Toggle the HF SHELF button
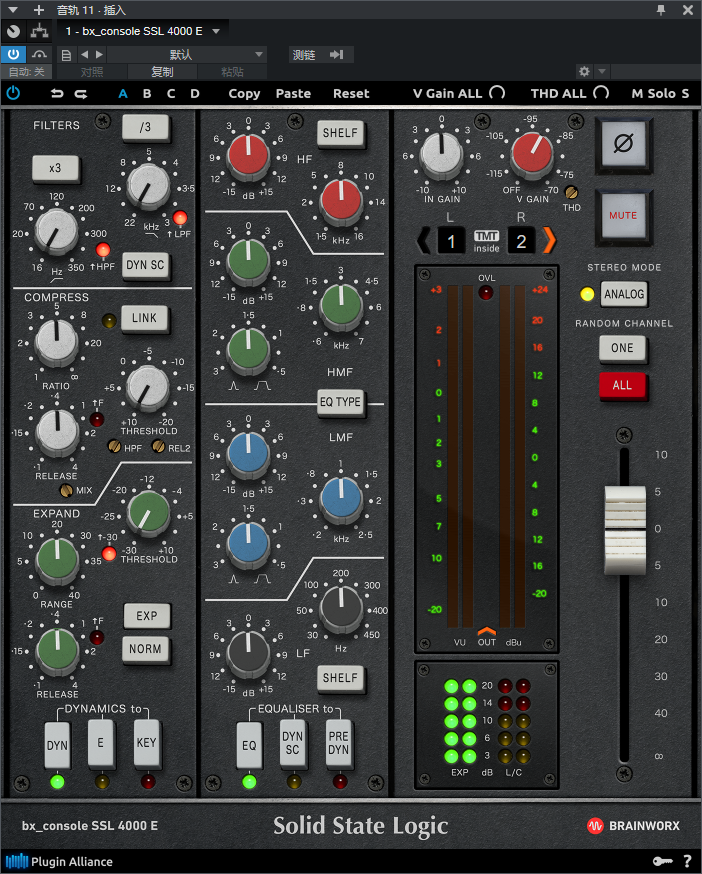 (340, 133)
